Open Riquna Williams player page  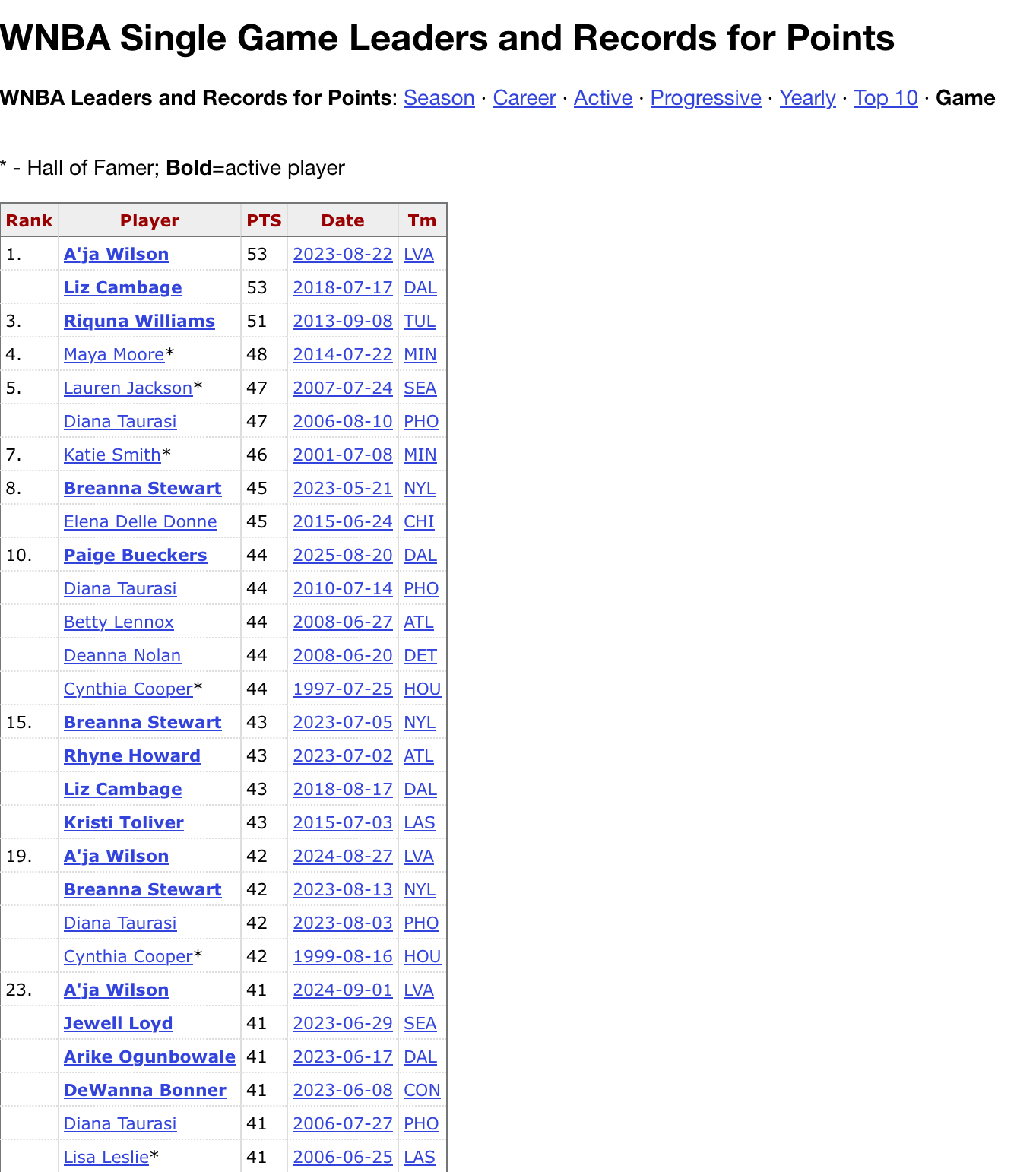coord(139,321)
